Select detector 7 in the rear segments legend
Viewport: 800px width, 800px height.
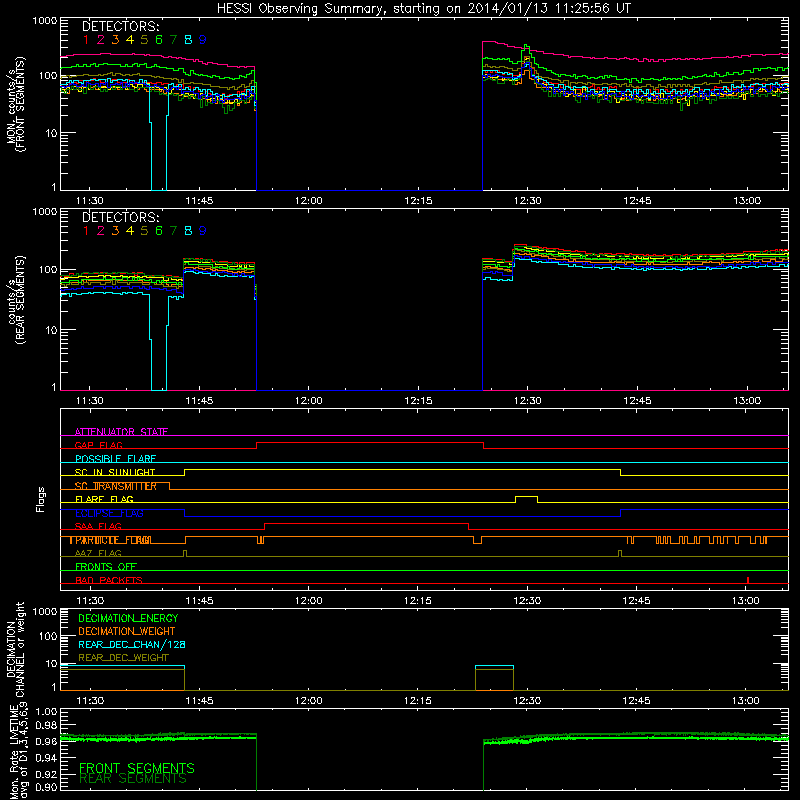coord(173,231)
